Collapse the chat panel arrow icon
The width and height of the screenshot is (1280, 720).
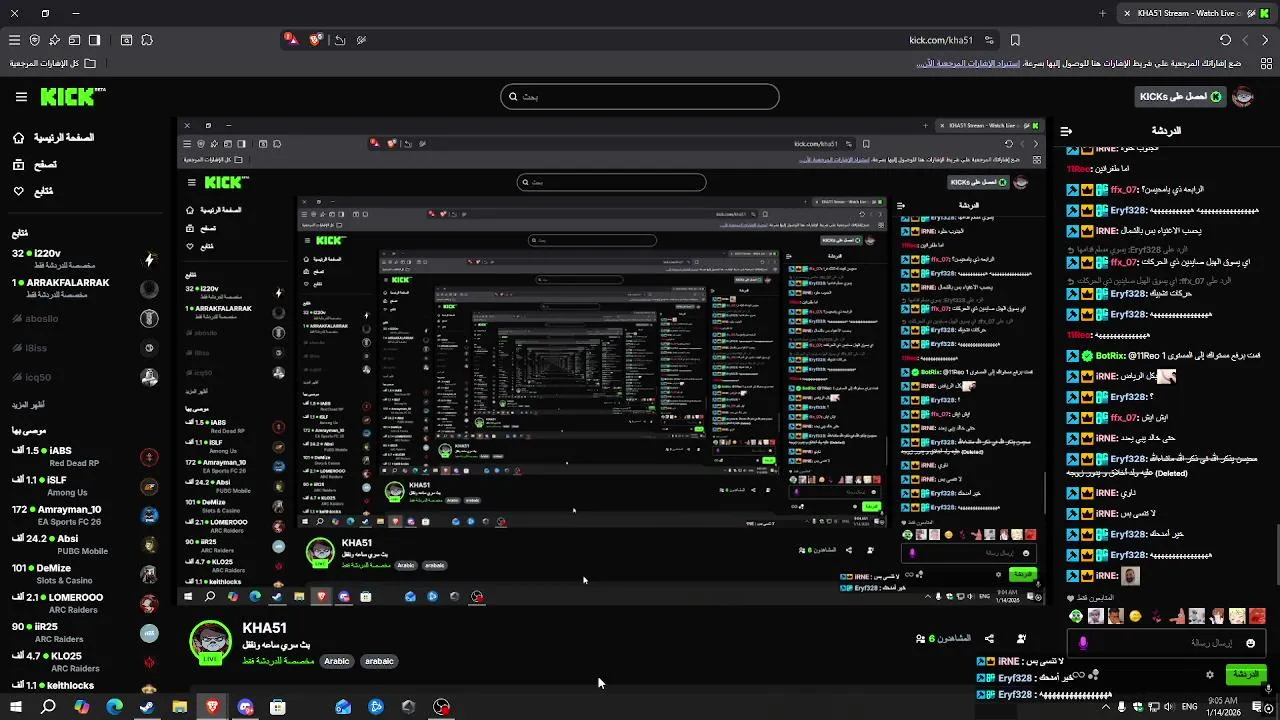tap(1066, 131)
